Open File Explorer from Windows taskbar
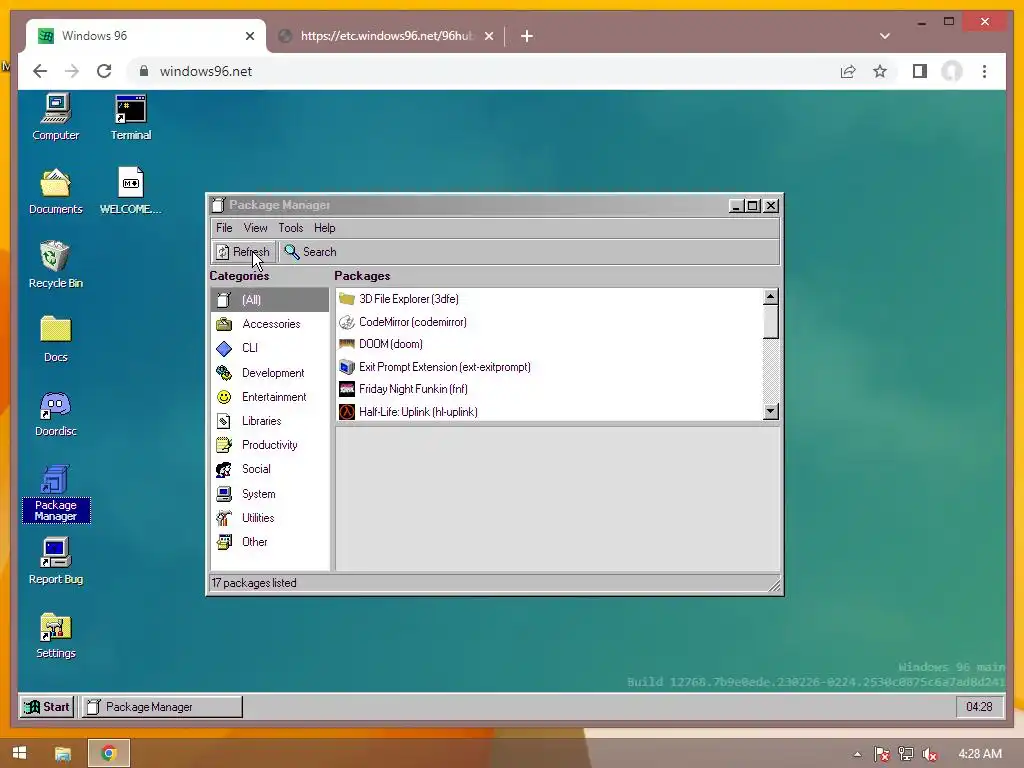The width and height of the screenshot is (1024, 768). click(x=63, y=754)
